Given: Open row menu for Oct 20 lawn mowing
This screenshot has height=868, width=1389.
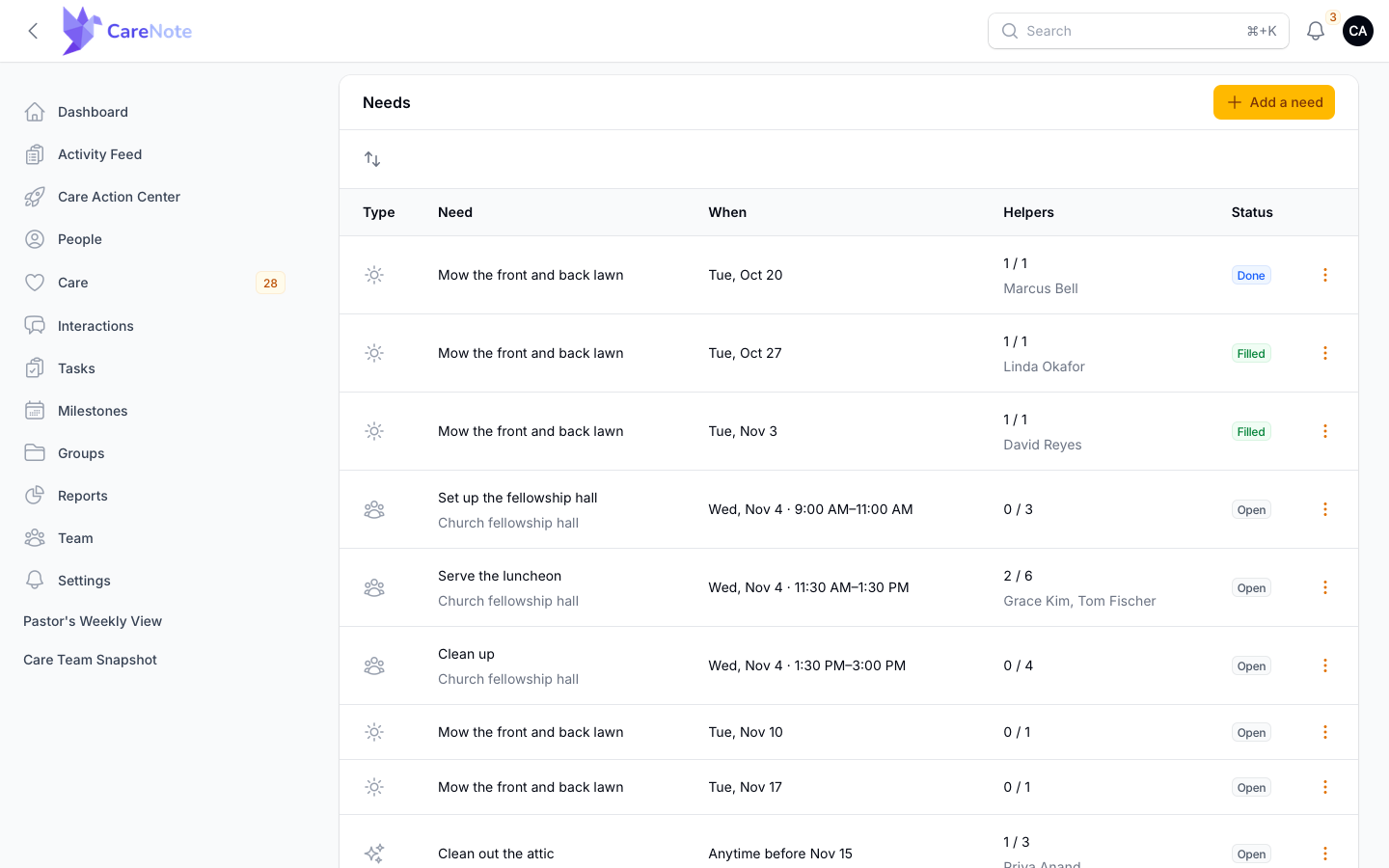Looking at the screenshot, I should click(x=1325, y=275).
